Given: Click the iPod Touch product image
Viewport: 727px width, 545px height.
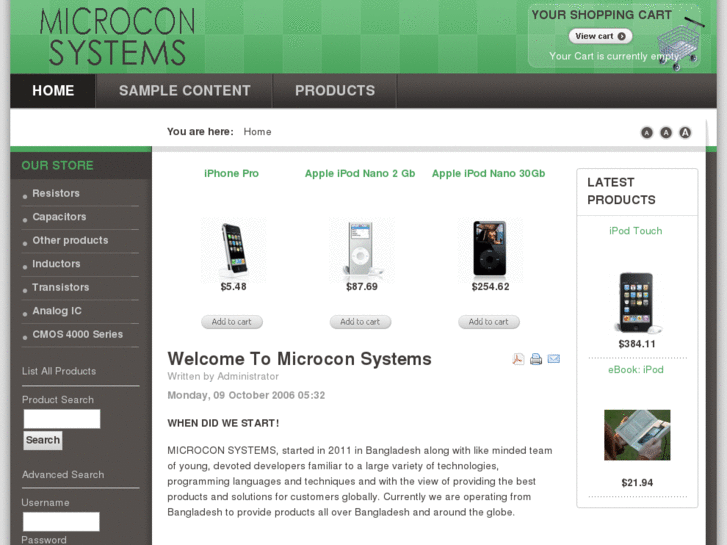Looking at the screenshot, I should pyautogui.click(x=637, y=302).
